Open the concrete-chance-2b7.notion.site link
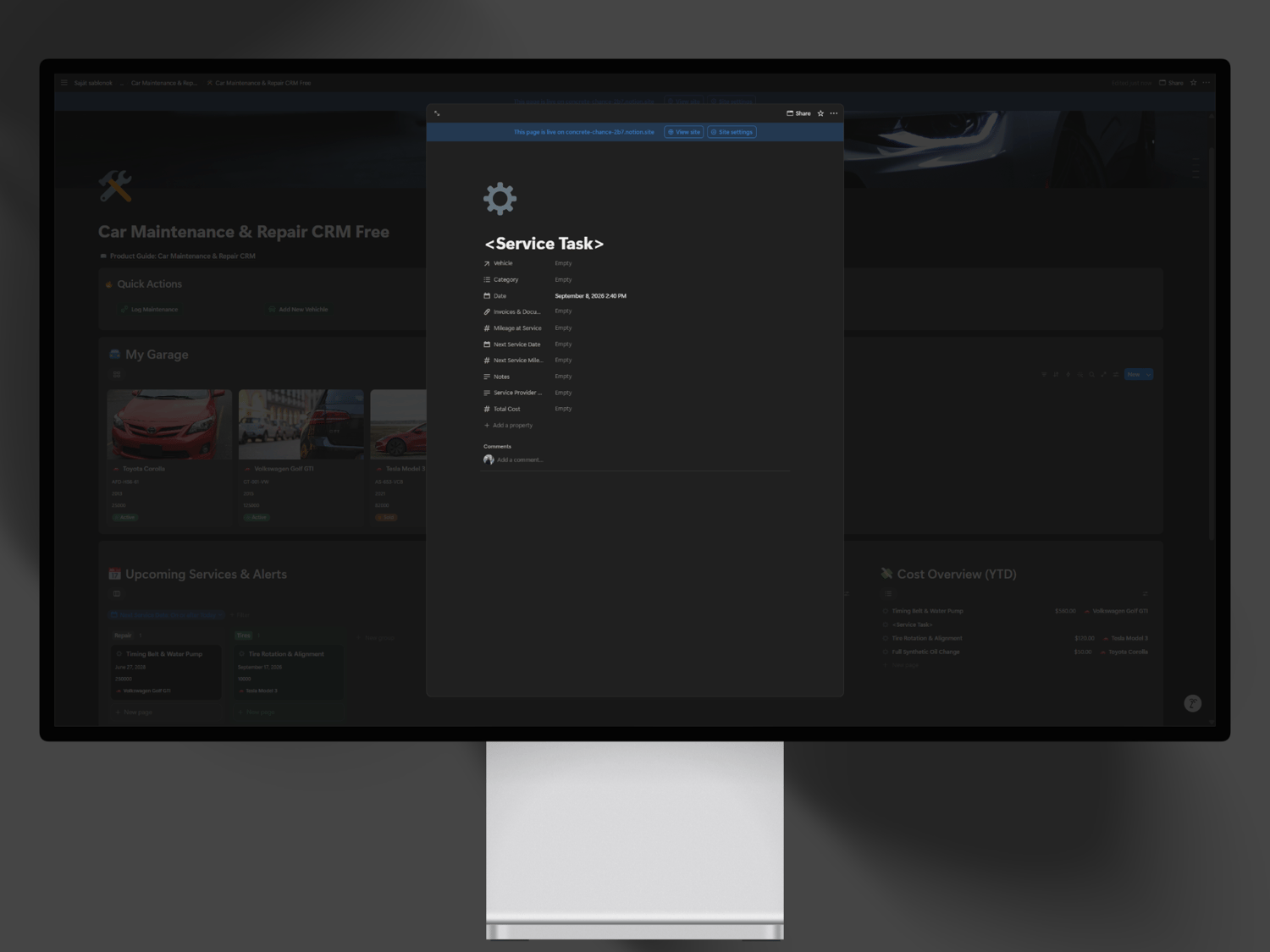 point(610,132)
